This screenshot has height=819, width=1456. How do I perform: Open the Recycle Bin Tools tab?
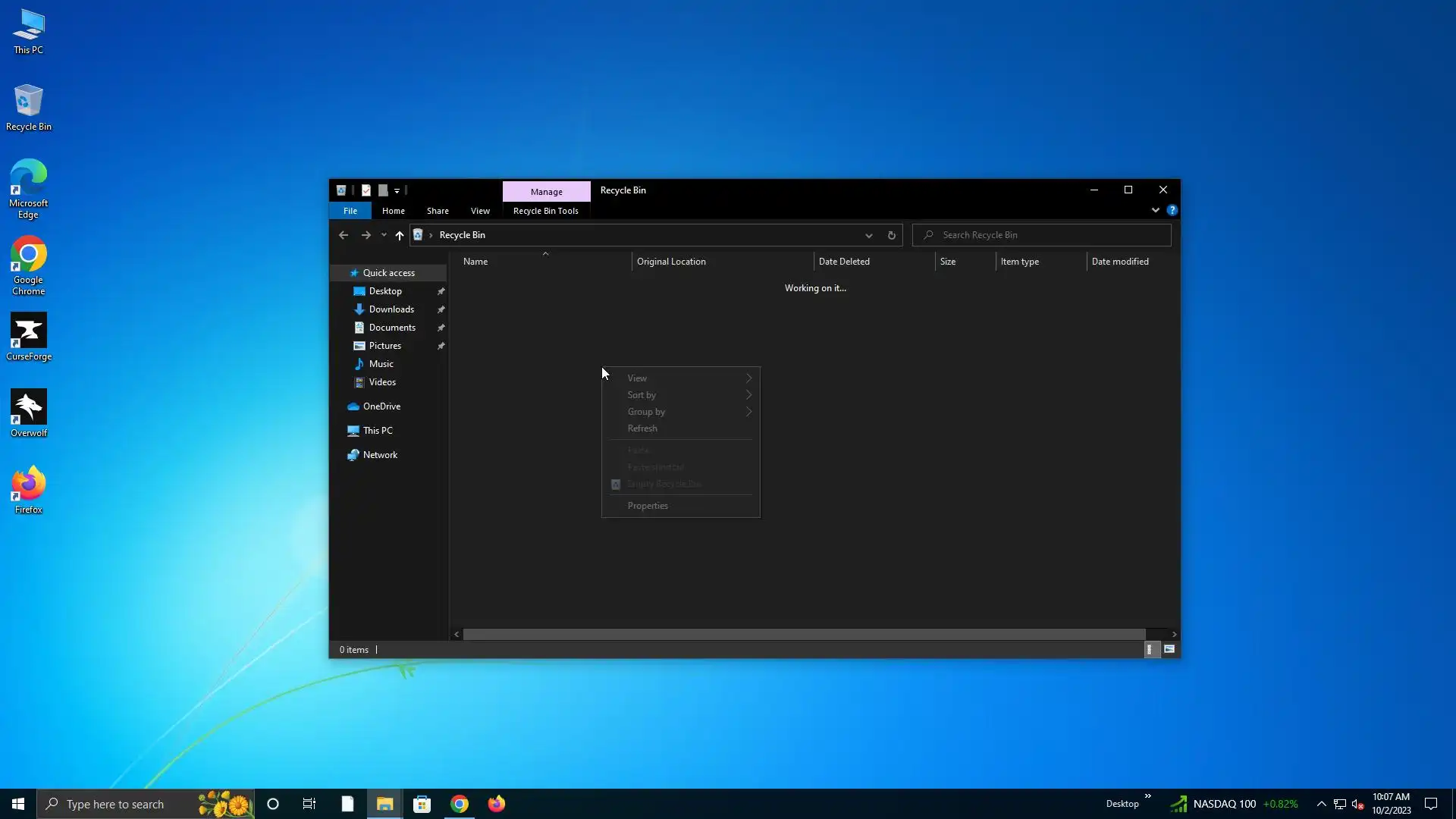tap(545, 211)
